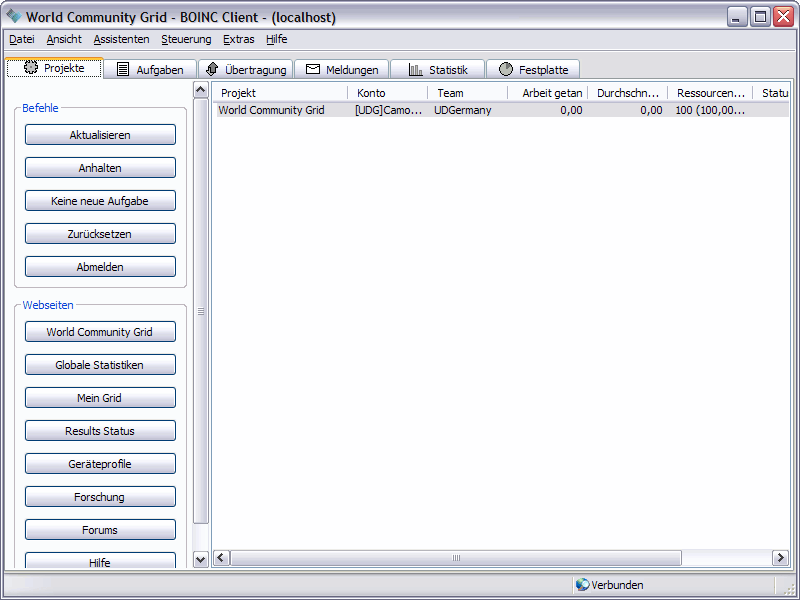Click the Forums button
Viewport: 800px width, 600px height.
coord(100,530)
